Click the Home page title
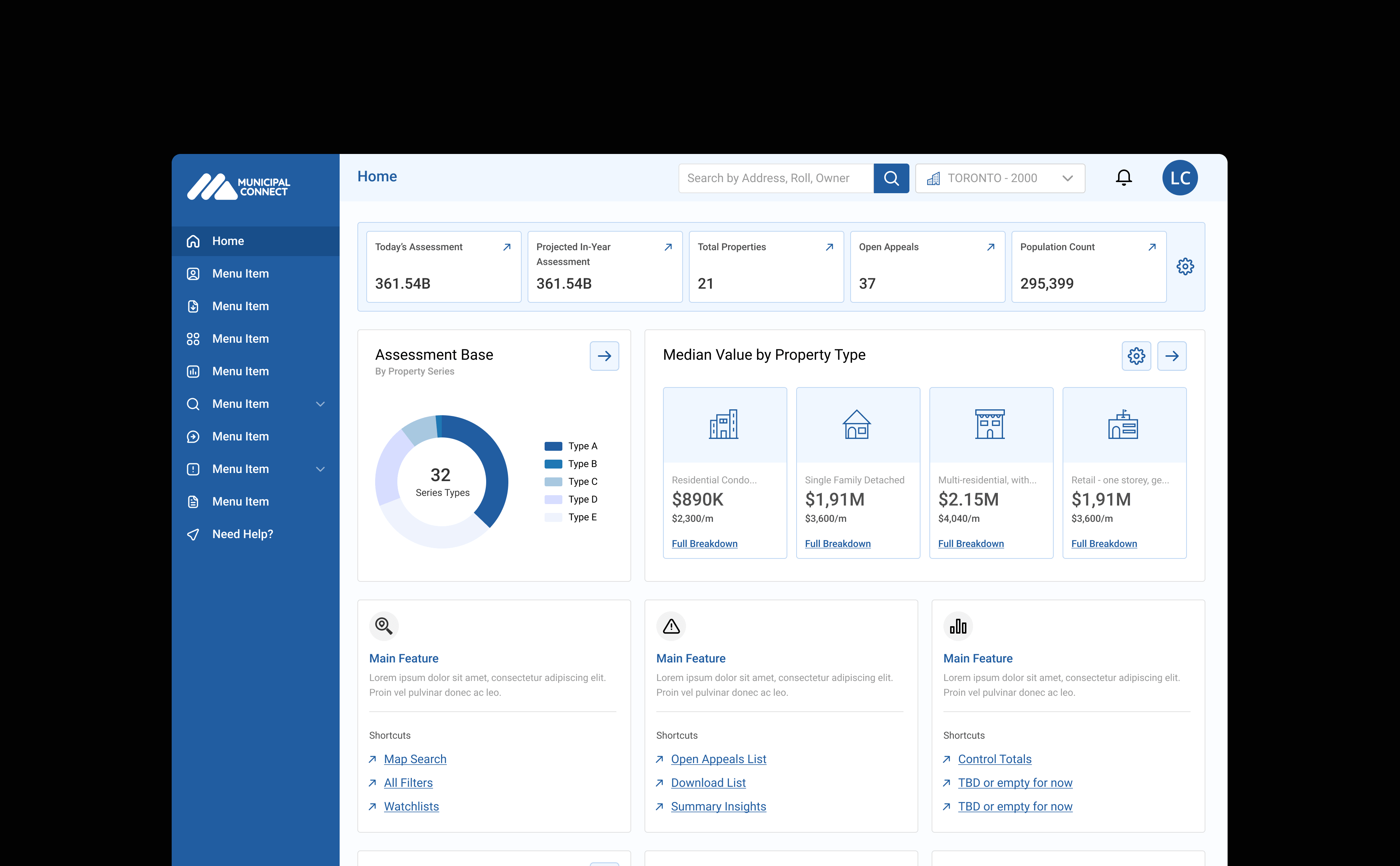This screenshot has width=1400, height=866. point(377,177)
